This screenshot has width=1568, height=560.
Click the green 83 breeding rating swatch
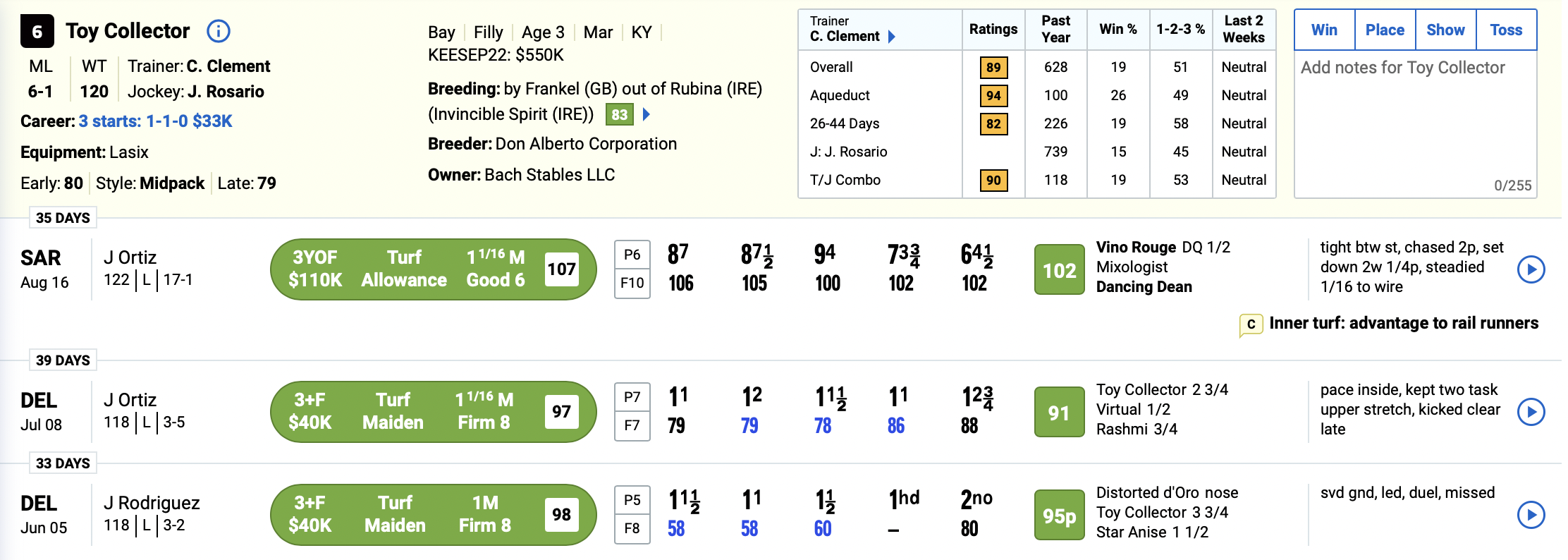coord(619,114)
